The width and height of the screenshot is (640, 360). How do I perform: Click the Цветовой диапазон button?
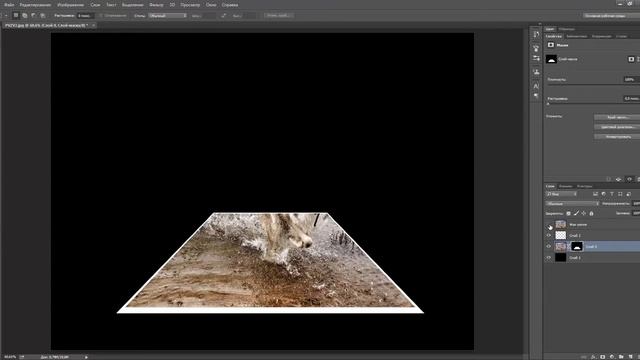pos(617,127)
